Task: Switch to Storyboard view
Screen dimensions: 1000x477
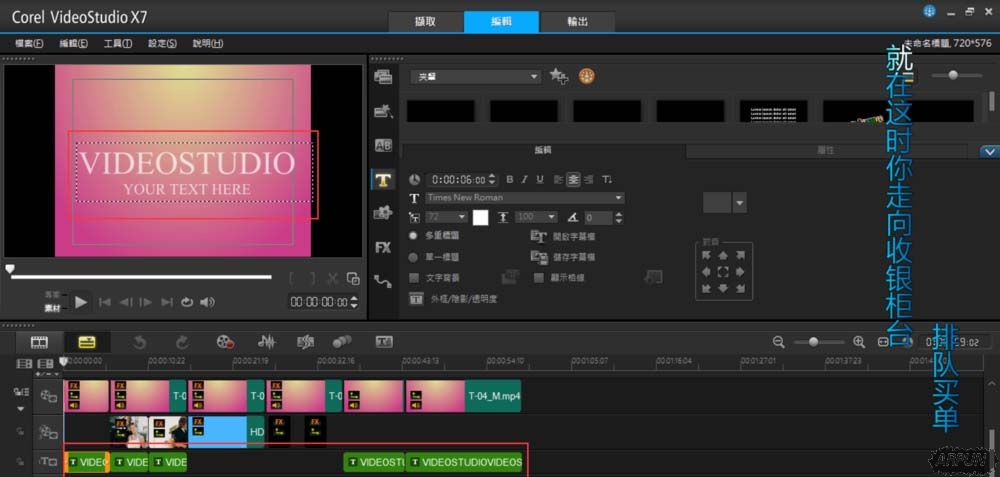Action: tap(39, 342)
